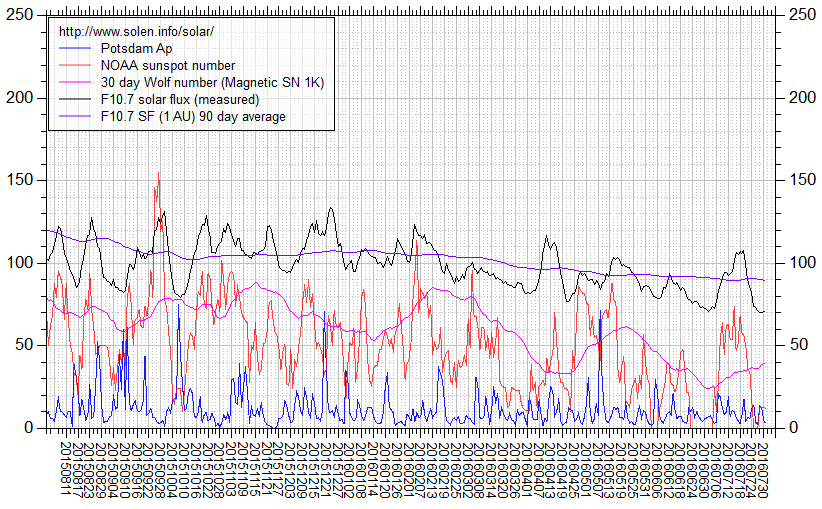Click the date label 20160712
The image size is (822, 509).
click(x=727, y=470)
